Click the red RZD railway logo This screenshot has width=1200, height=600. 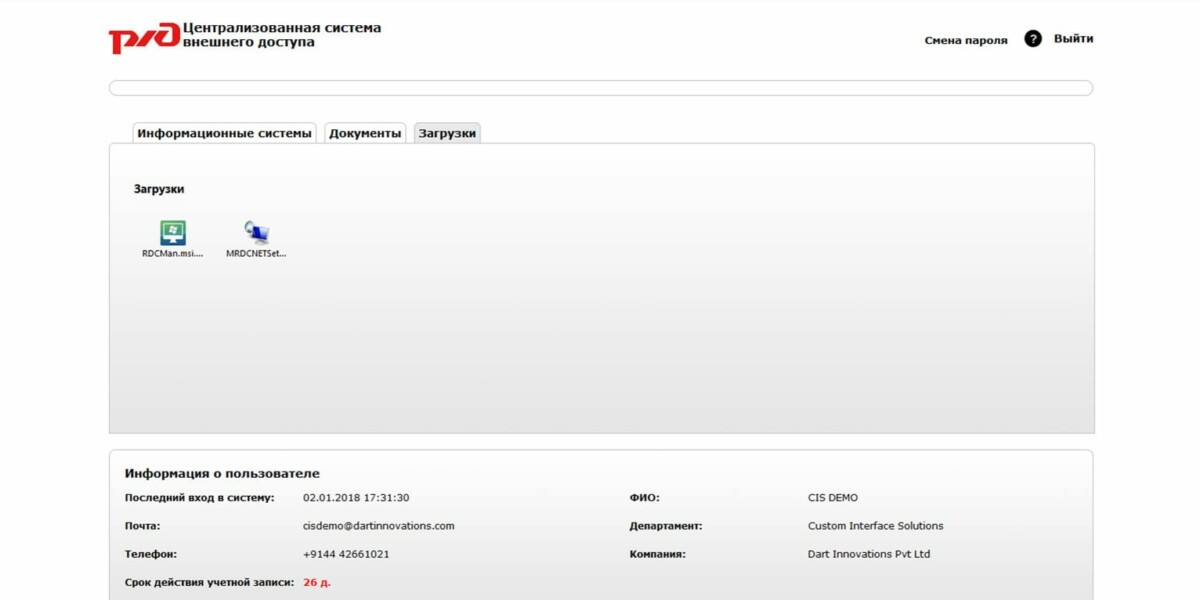[138, 35]
